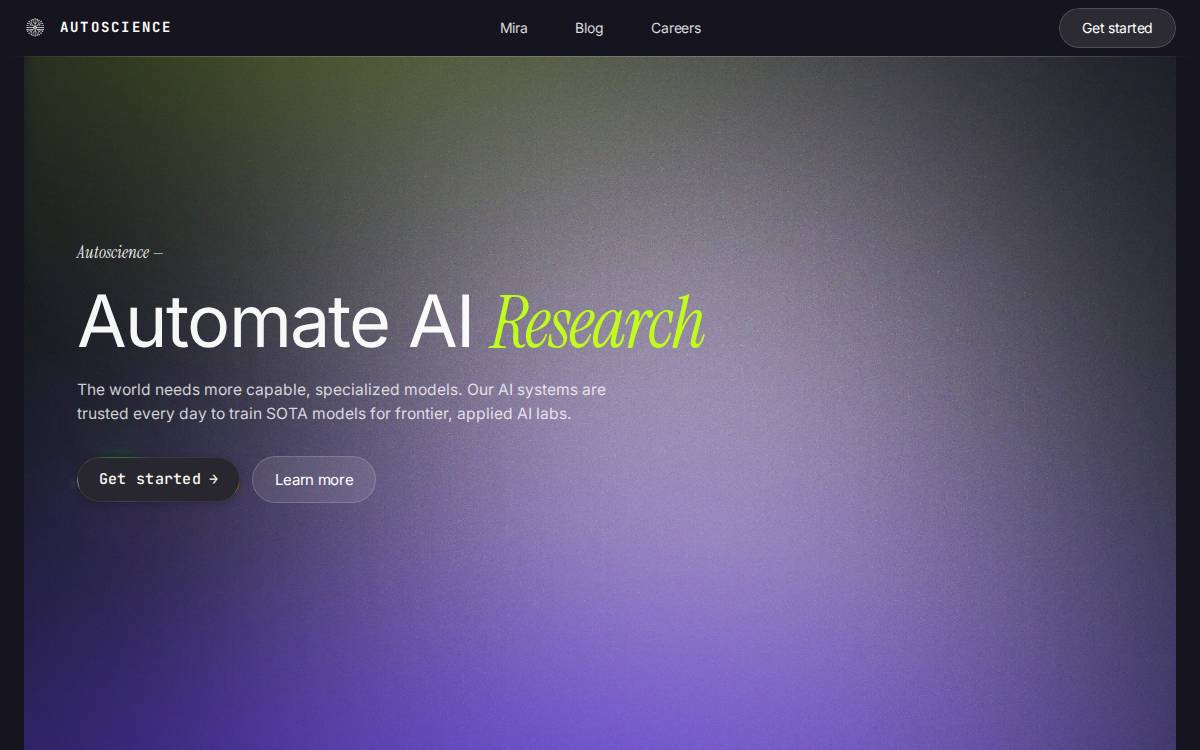Open the Blog nav link

[x=589, y=28]
